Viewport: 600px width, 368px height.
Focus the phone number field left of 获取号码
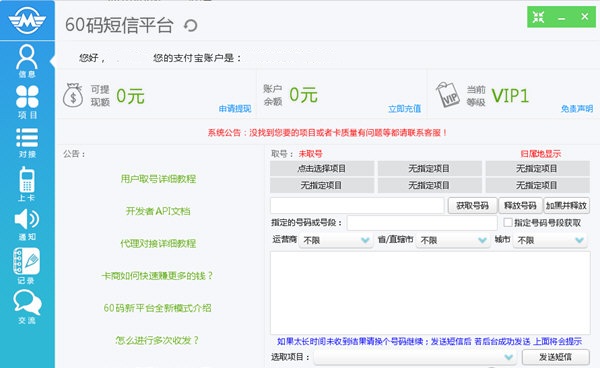[x=357, y=205]
